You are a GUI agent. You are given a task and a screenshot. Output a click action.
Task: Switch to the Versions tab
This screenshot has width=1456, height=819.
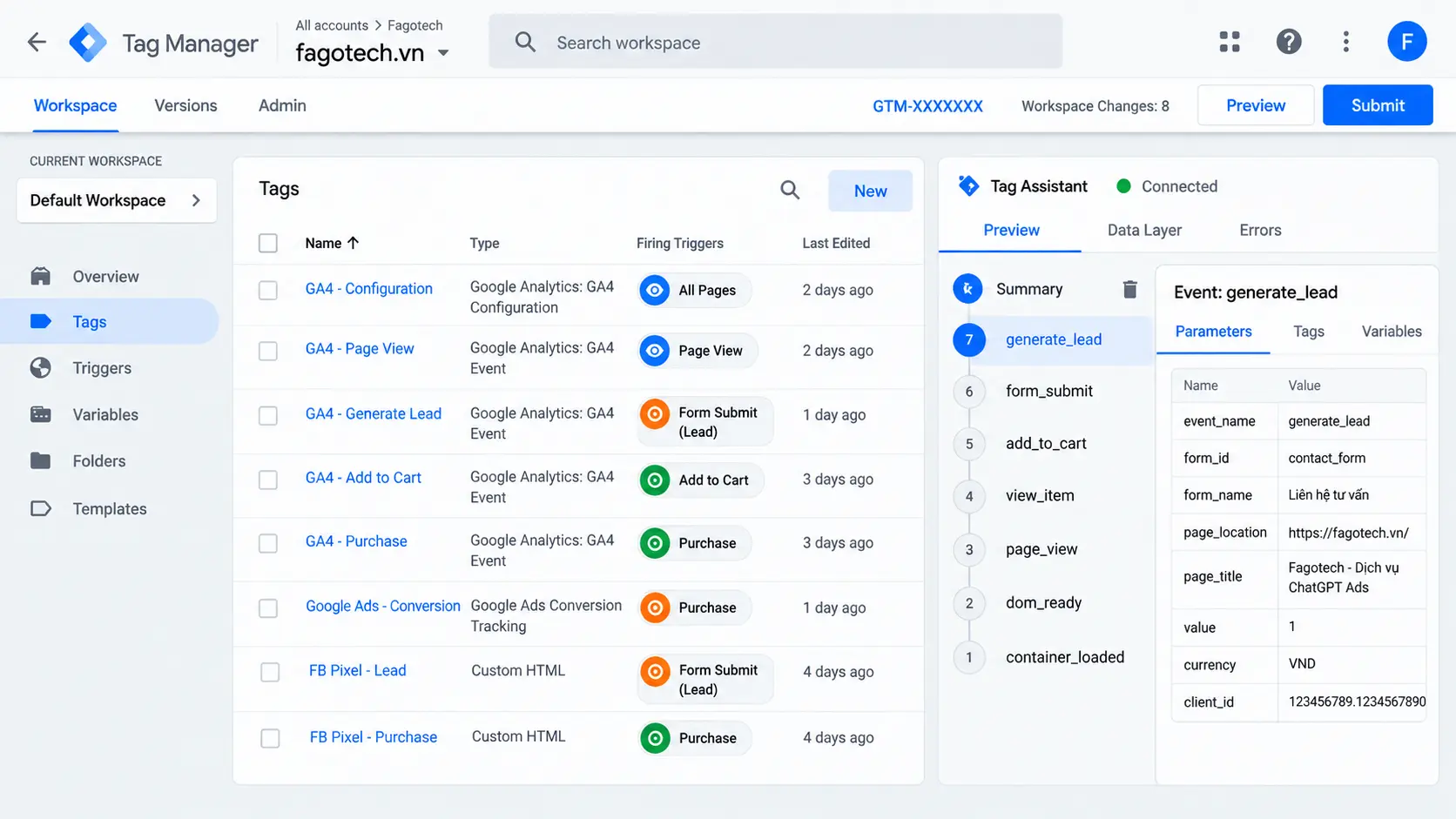click(185, 105)
